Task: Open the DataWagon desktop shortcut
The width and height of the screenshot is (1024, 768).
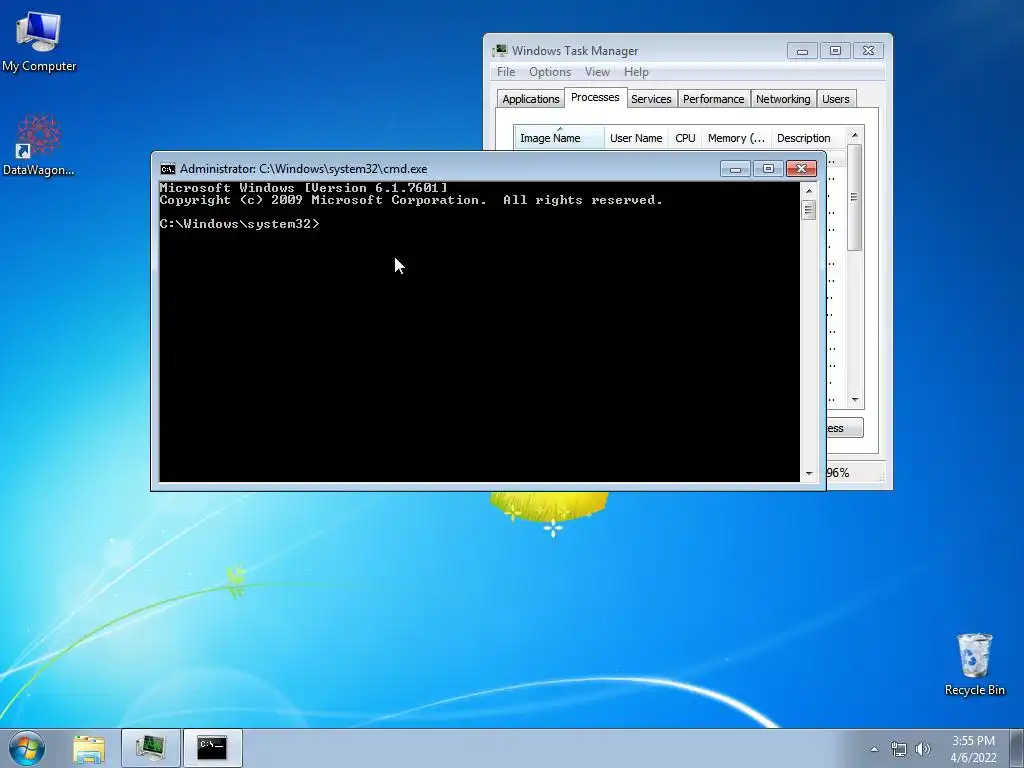Action: (38, 145)
